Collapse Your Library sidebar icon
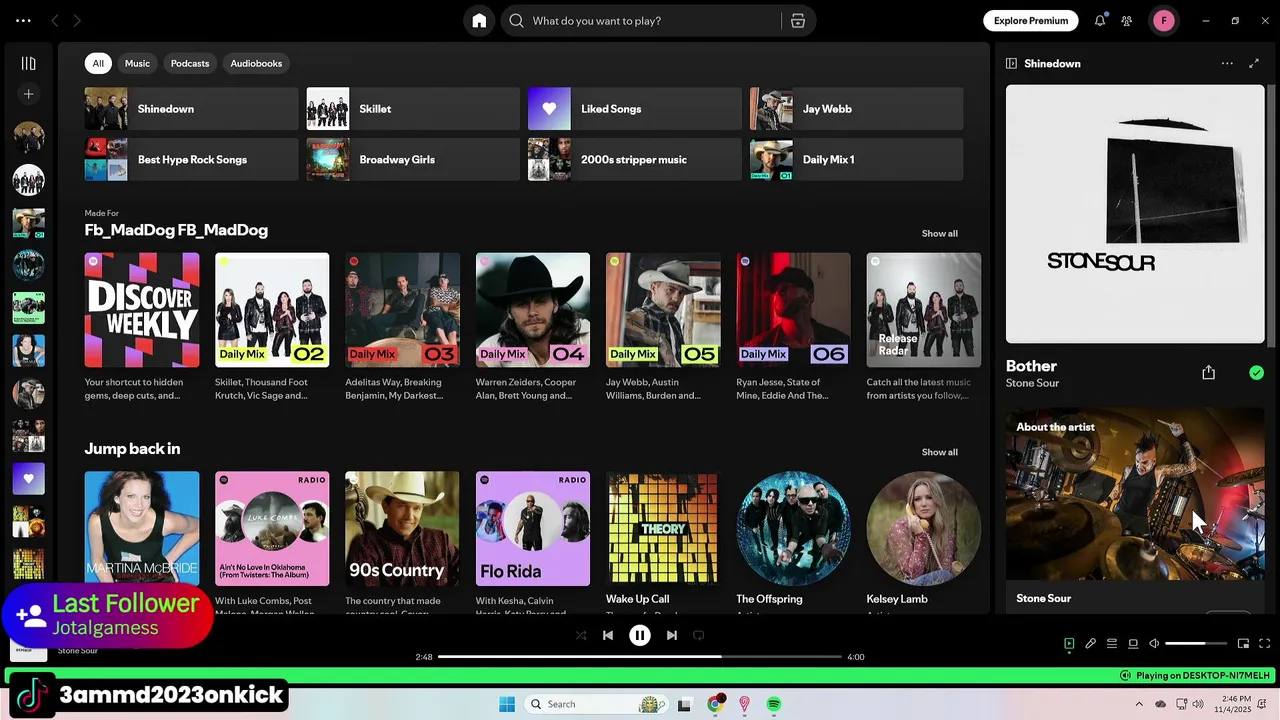This screenshot has width=1280, height=720. click(x=28, y=63)
